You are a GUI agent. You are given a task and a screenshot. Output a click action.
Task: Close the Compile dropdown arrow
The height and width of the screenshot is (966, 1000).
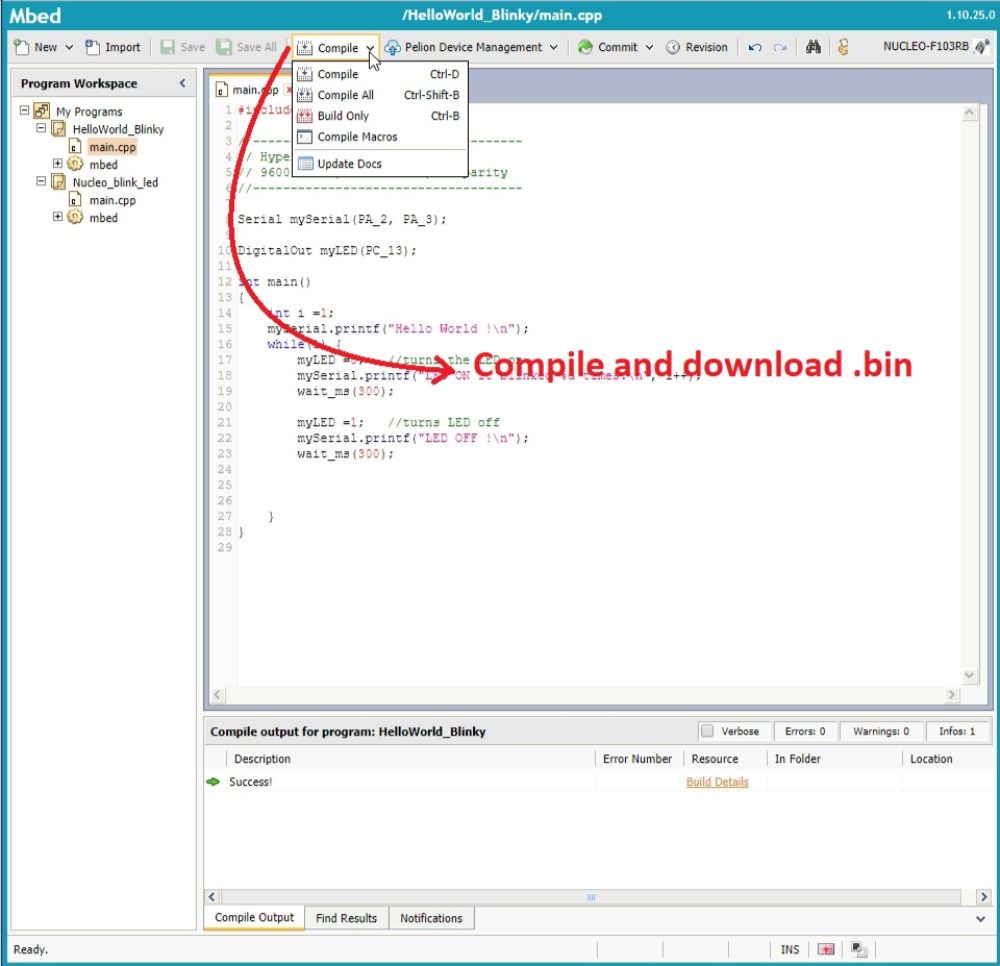point(370,48)
